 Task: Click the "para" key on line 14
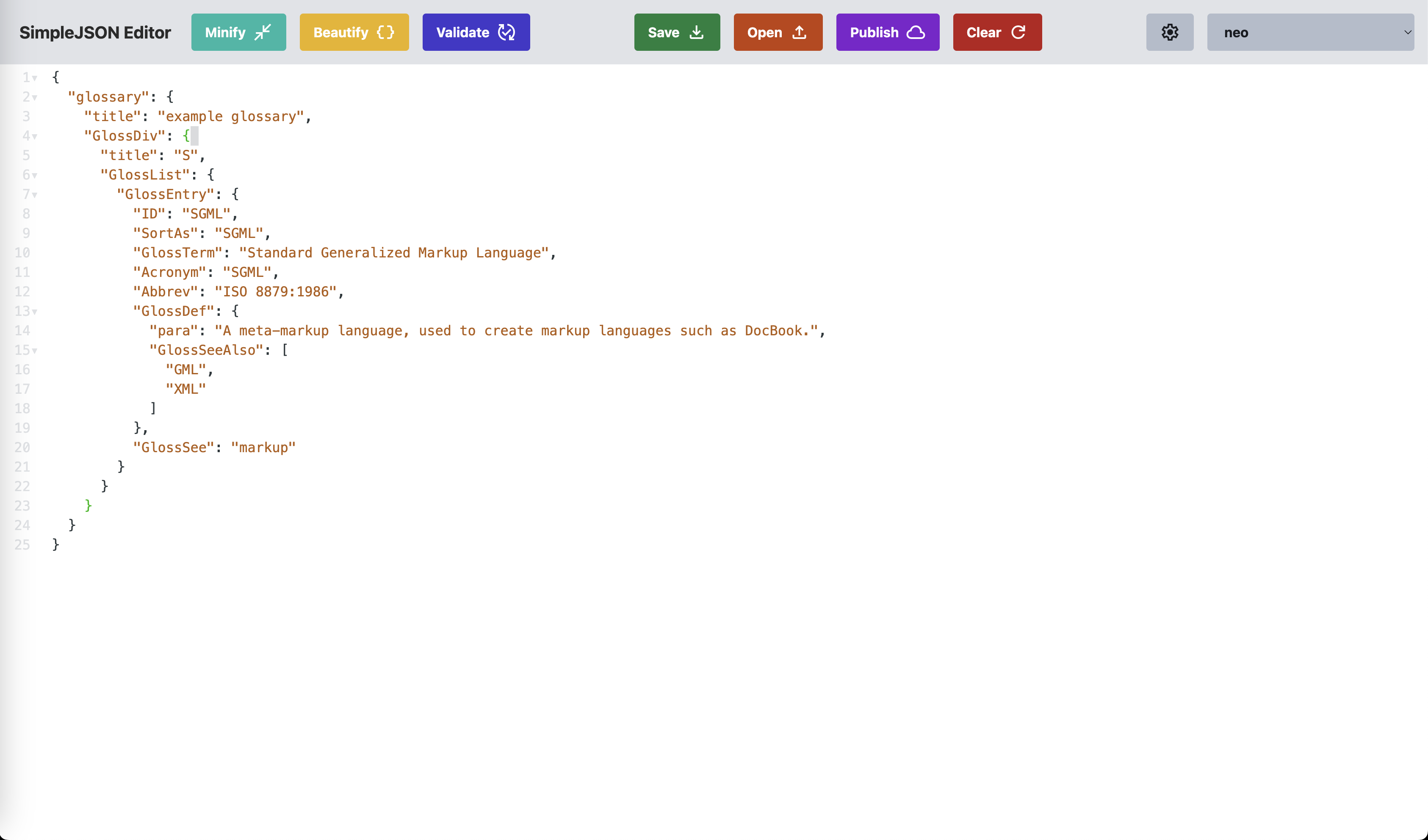point(173,330)
